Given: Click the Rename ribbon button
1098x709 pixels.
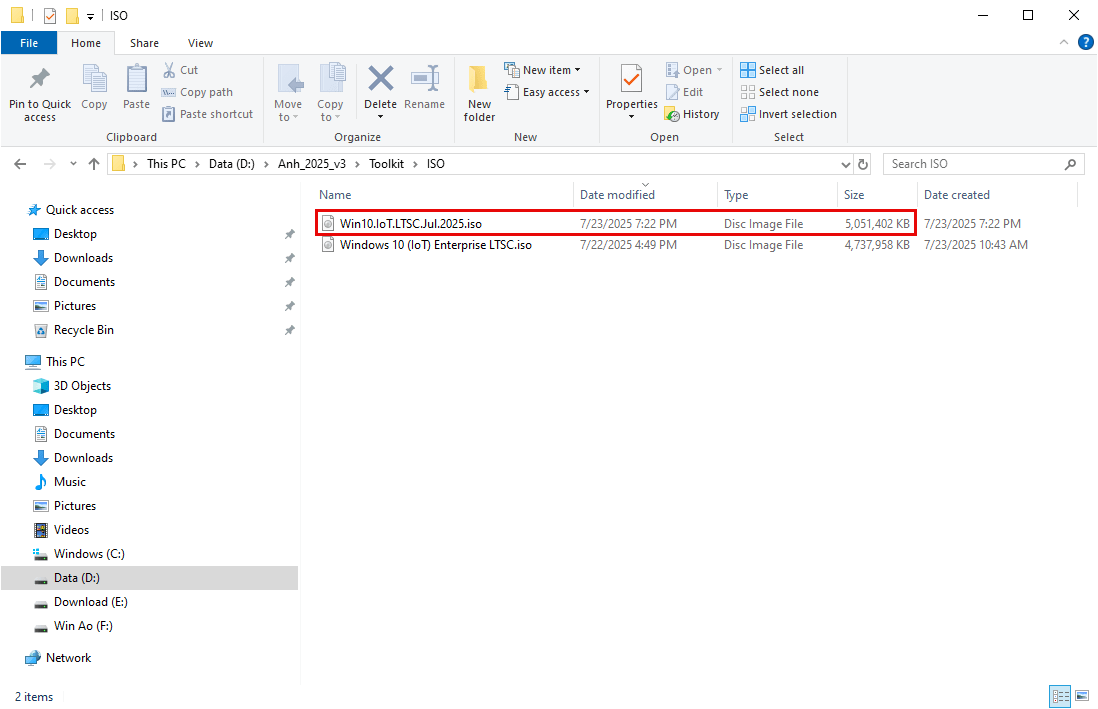Looking at the screenshot, I should 424,87.
